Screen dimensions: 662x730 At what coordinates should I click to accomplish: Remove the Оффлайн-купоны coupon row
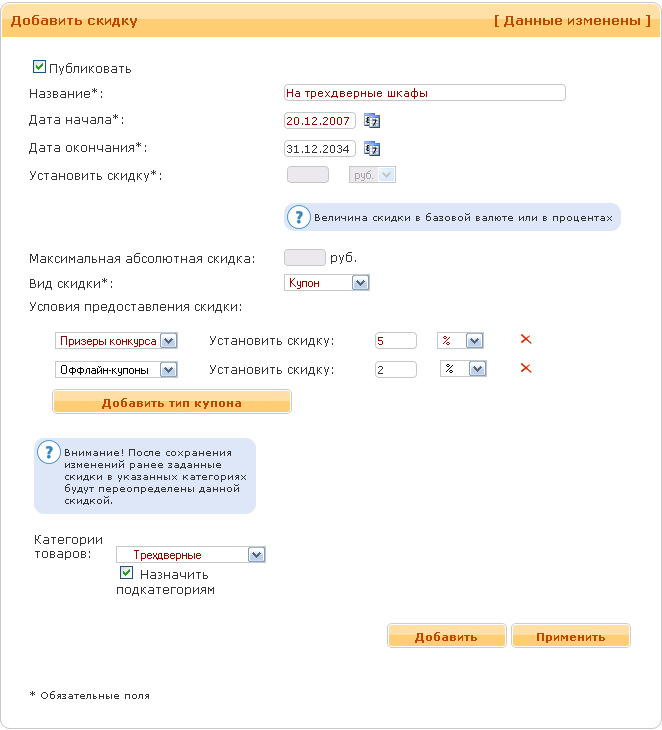(526, 369)
